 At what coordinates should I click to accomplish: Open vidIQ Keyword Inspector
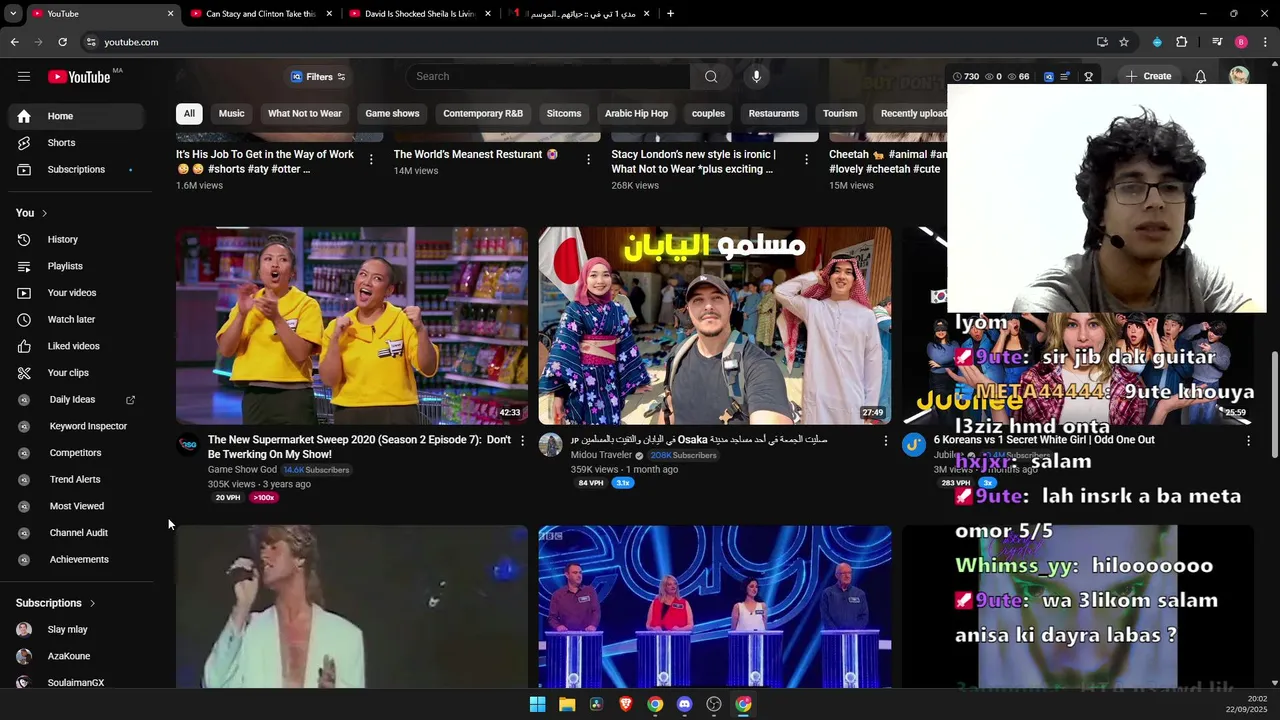88,426
